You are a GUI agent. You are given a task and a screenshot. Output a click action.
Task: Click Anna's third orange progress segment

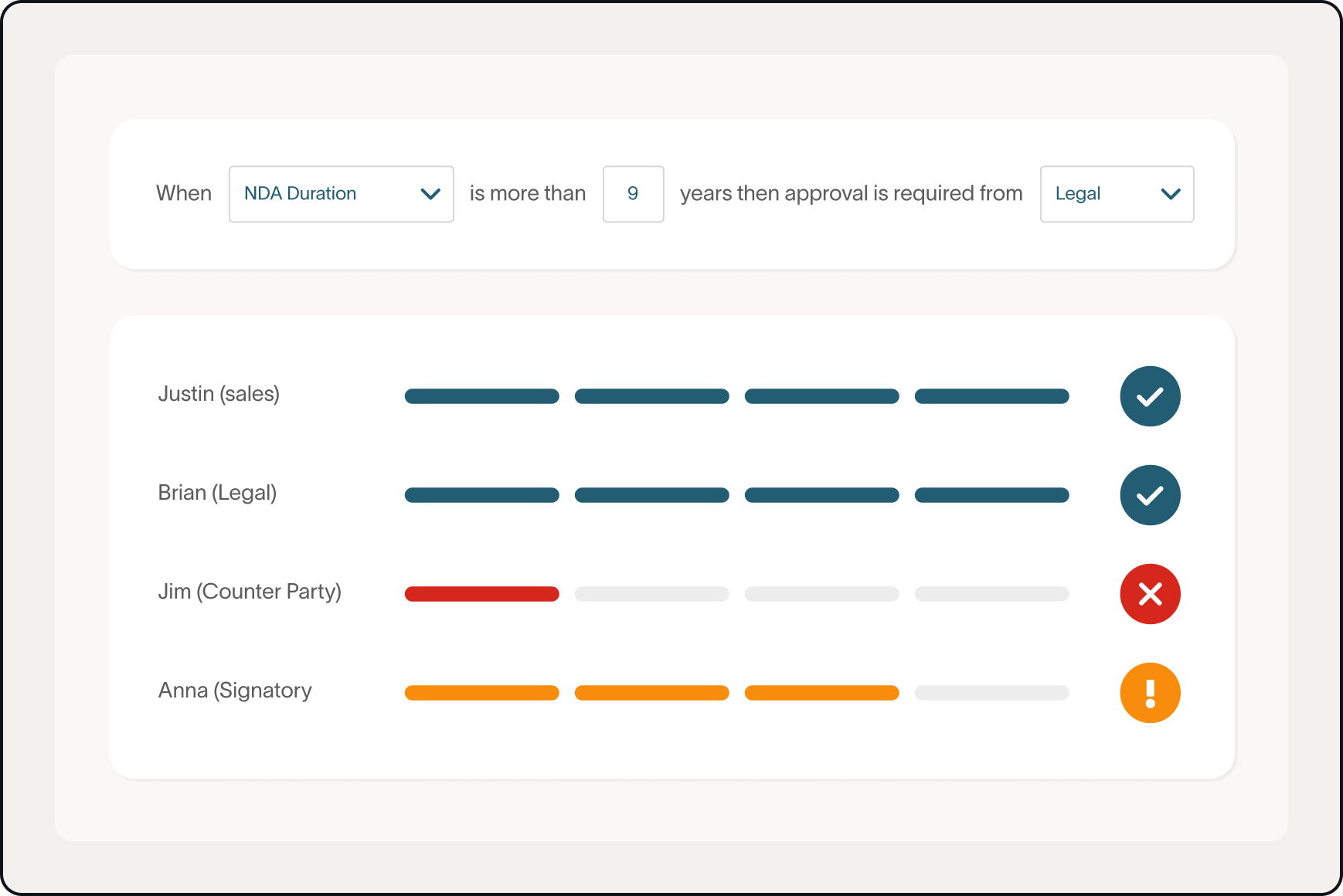tap(821, 693)
